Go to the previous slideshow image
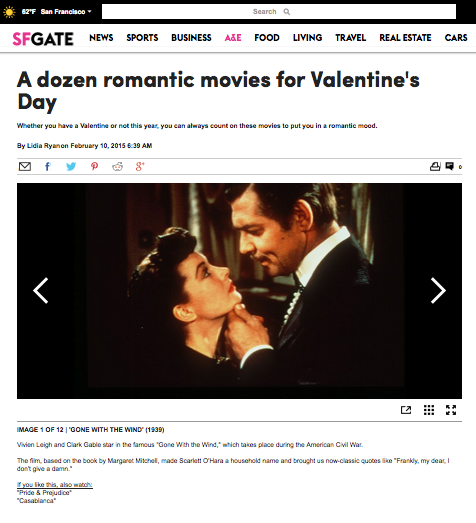 [x=41, y=291]
